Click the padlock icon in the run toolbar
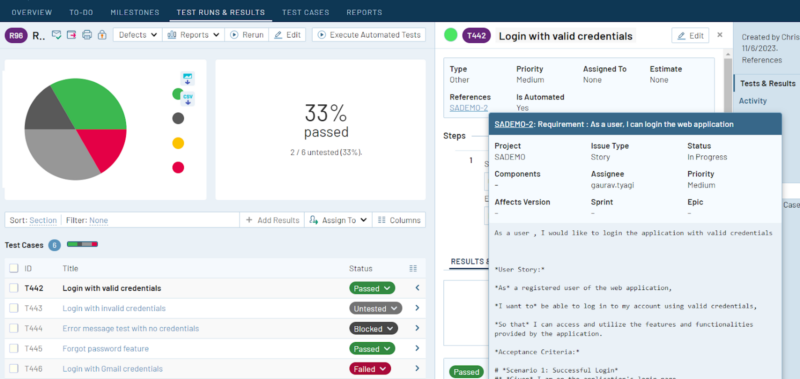The image size is (800, 379). click(x=102, y=35)
